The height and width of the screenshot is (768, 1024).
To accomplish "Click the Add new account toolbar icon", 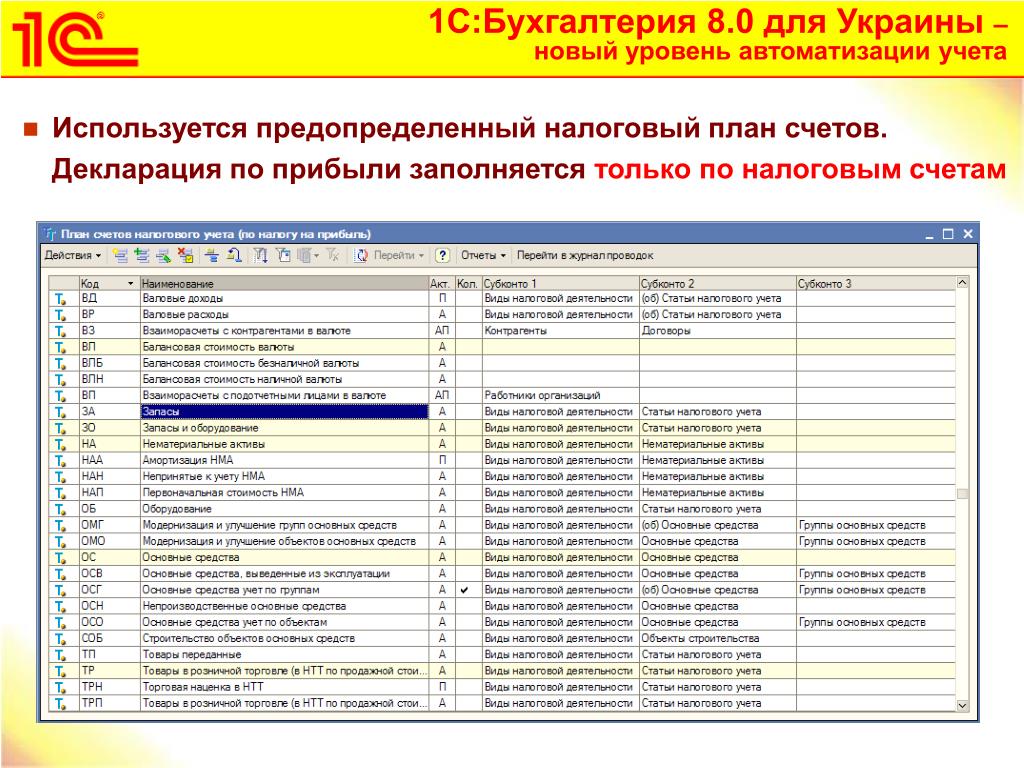I will click(x=120, y=255).
